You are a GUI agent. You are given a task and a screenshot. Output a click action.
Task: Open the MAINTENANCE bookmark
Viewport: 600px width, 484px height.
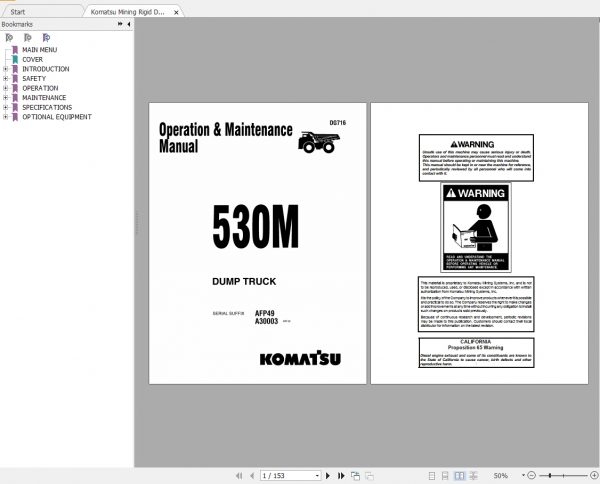point(44,98)
